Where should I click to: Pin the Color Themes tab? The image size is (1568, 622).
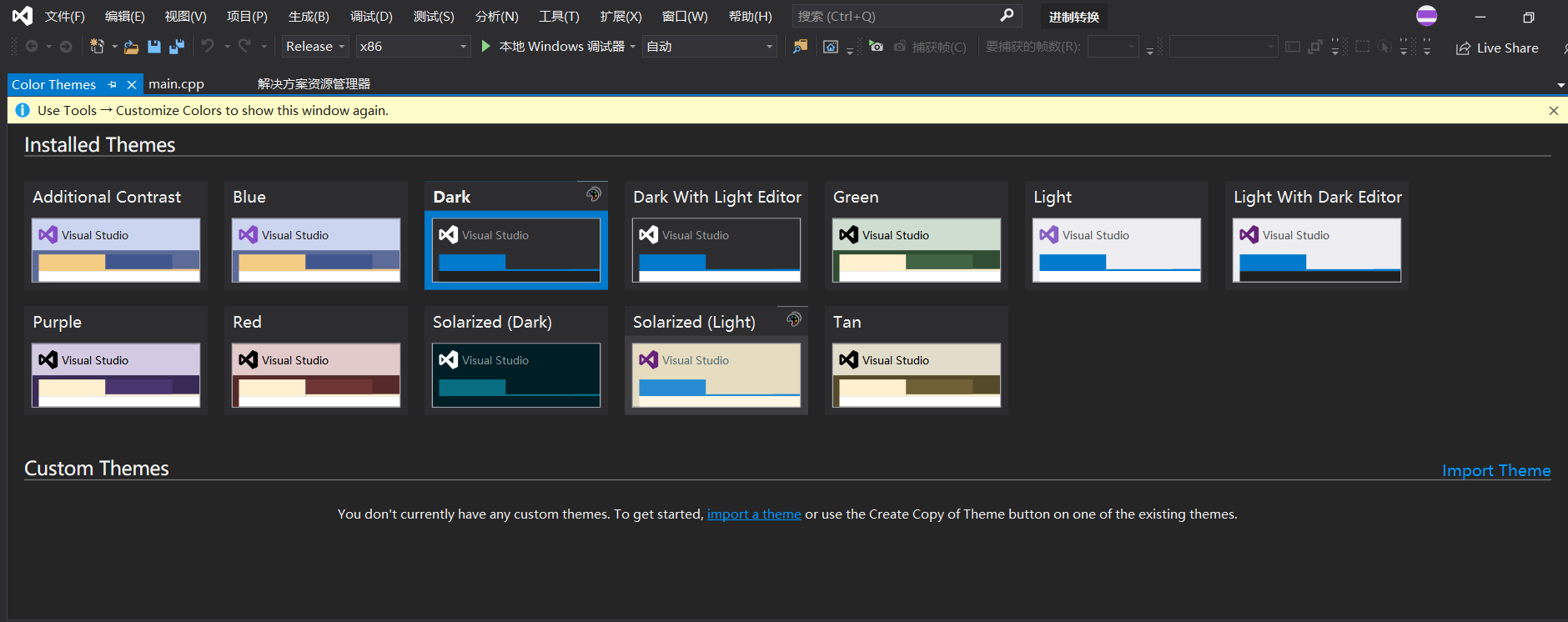point(113,84)
